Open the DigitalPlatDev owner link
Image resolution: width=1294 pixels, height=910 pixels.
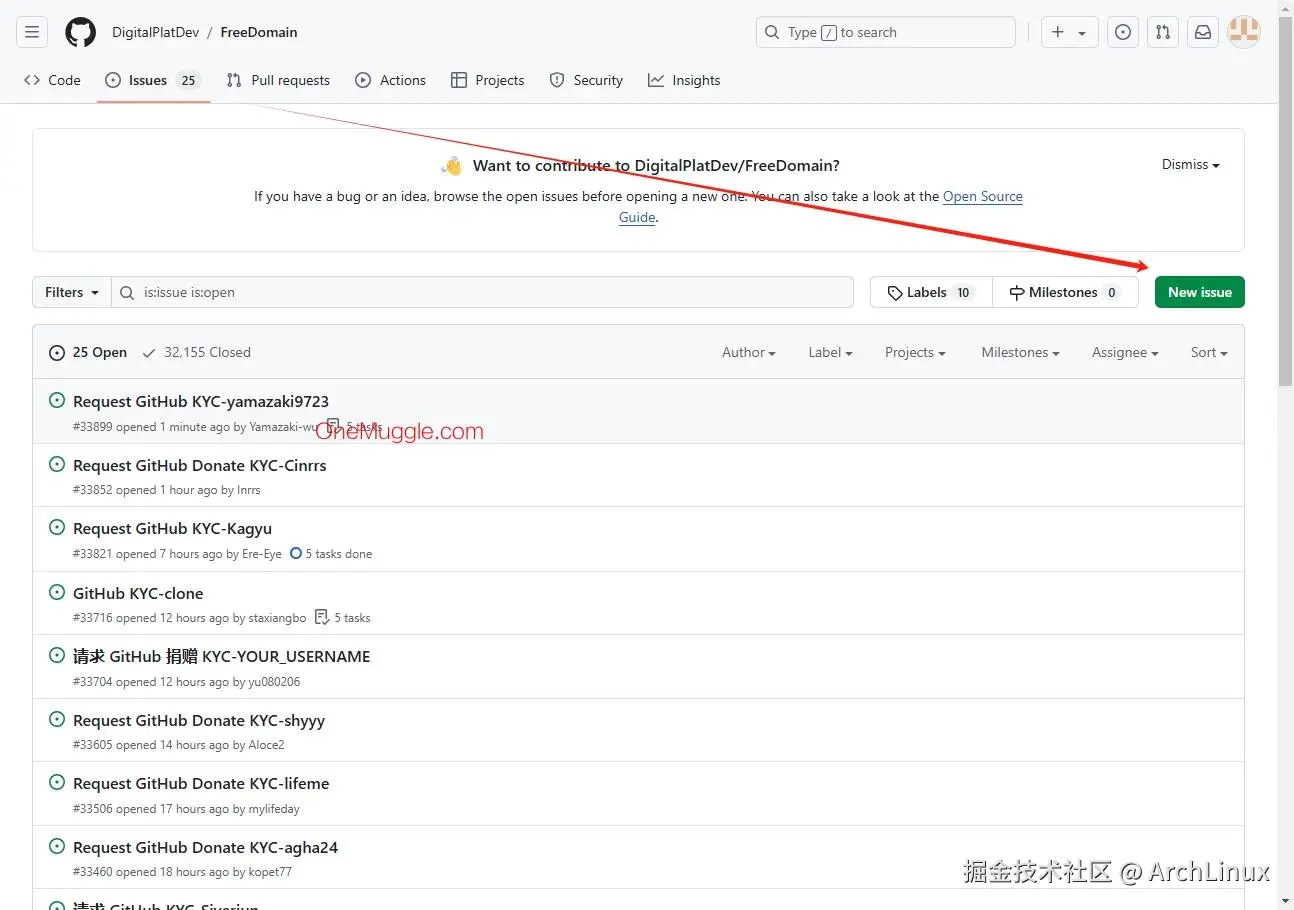point(155,32)
